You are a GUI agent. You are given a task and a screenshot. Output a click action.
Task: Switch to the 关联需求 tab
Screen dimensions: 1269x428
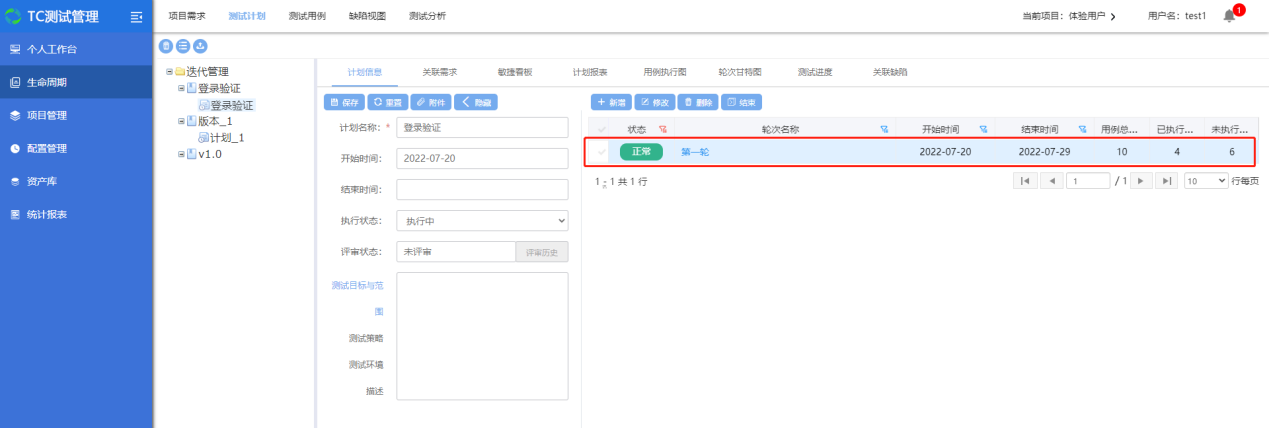(440, 72)
